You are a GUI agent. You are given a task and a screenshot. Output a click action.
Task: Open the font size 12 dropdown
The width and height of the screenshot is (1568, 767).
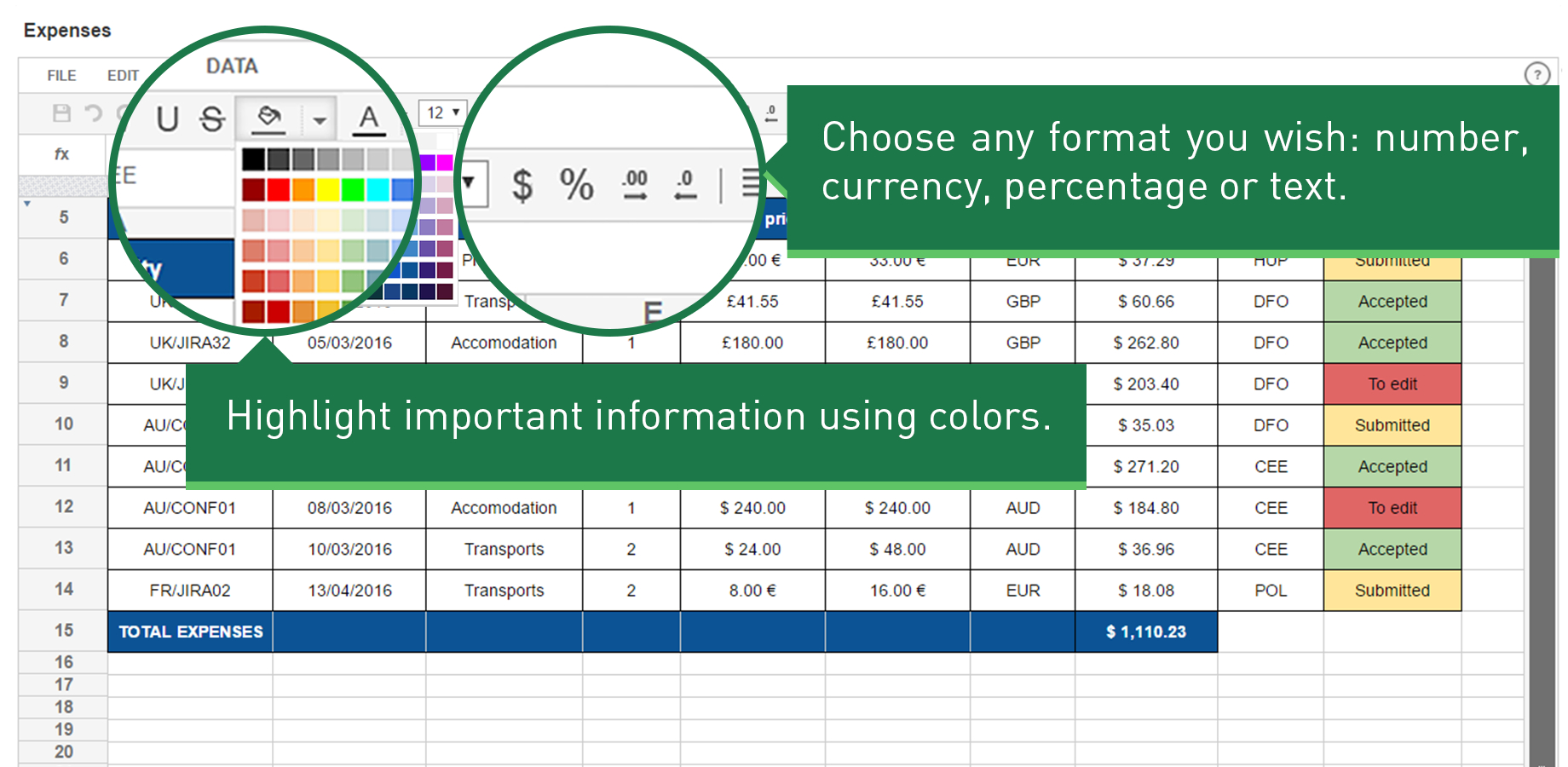click(442, 112)
